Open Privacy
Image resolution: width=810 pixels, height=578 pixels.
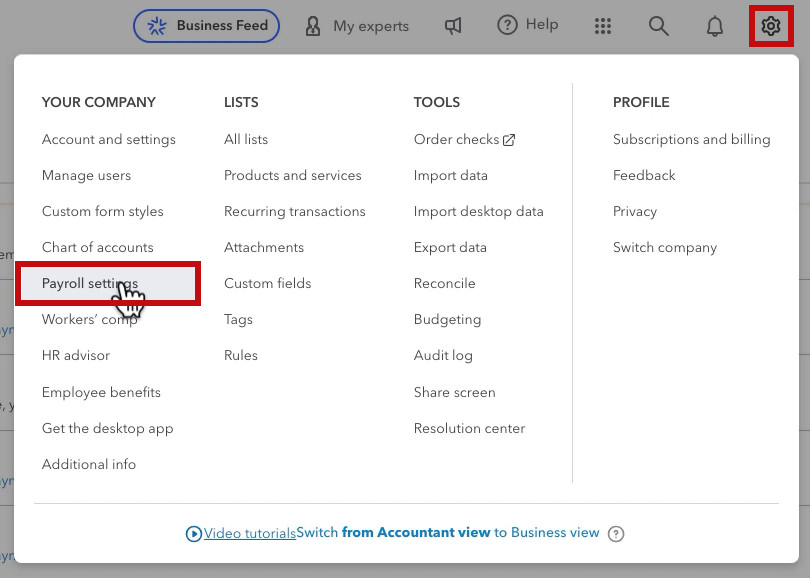pyautogui.click(x=635, y=211)
